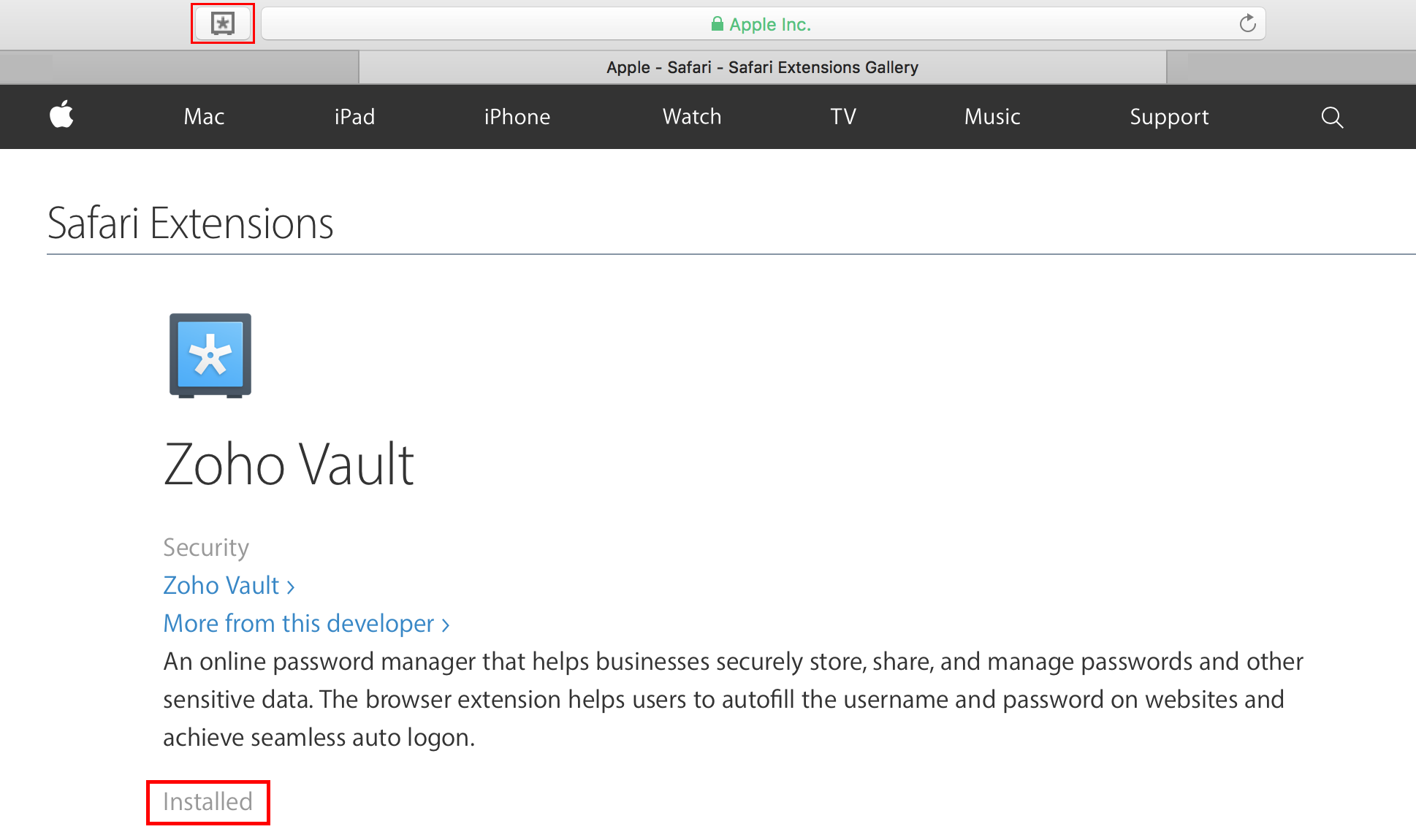This screenshot has width=1416, height=840.
Task: Click the page reload icon
Action: click(x=1247, y=23)
